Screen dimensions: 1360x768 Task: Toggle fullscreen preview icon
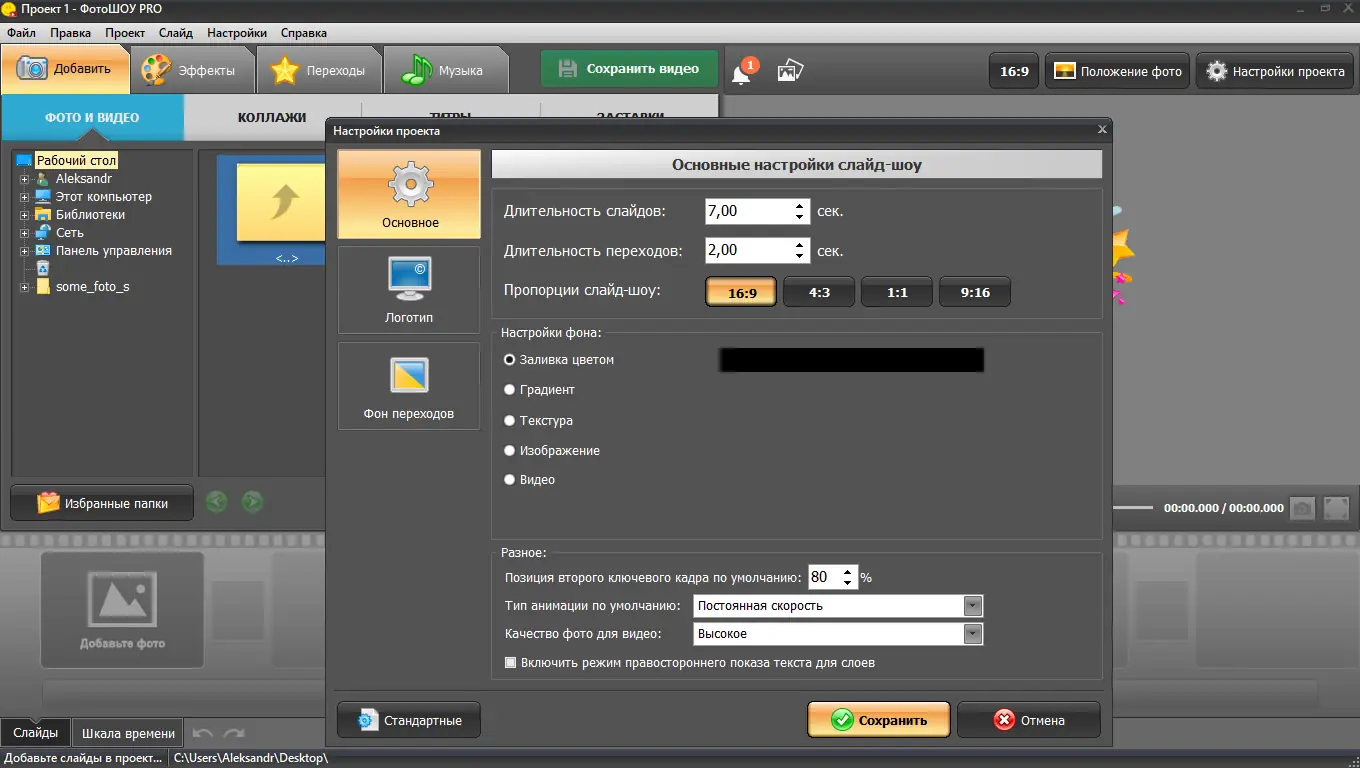[1336, 508]
